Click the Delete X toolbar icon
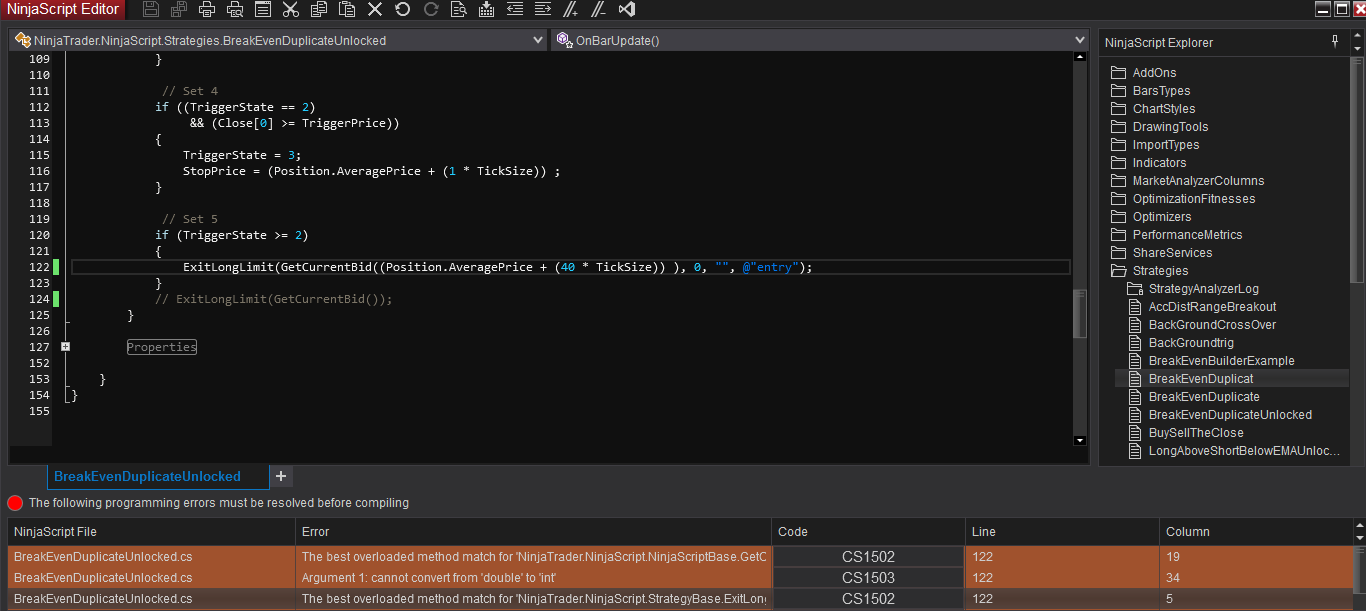This screenshot has height=611, width=1366. click(x=375, y=10)
